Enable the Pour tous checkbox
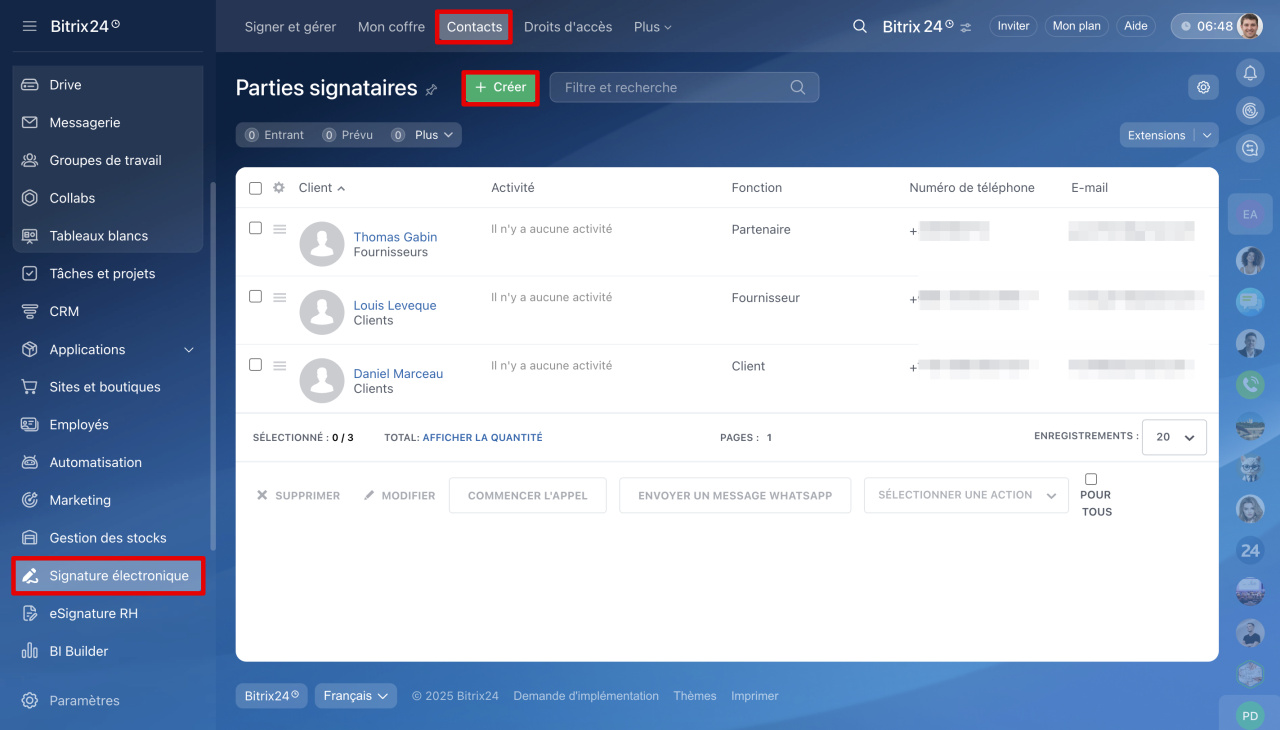This screenshot has height=730, width=1280. tap(1091, 479)
